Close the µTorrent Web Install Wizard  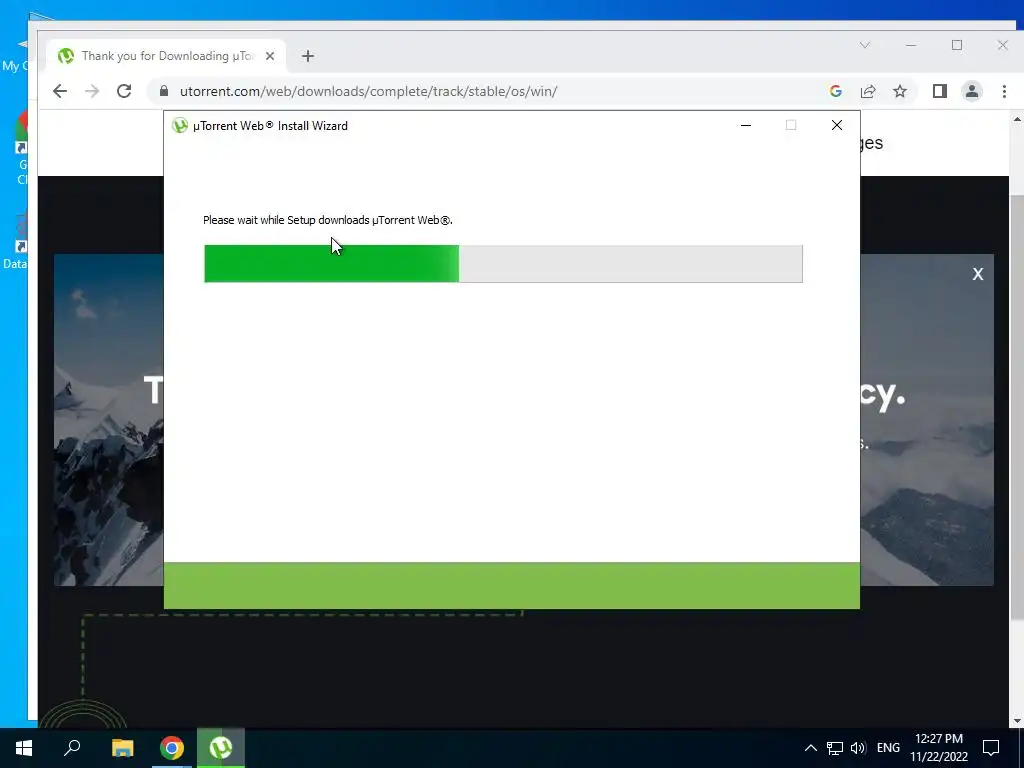tap(837, 125)
